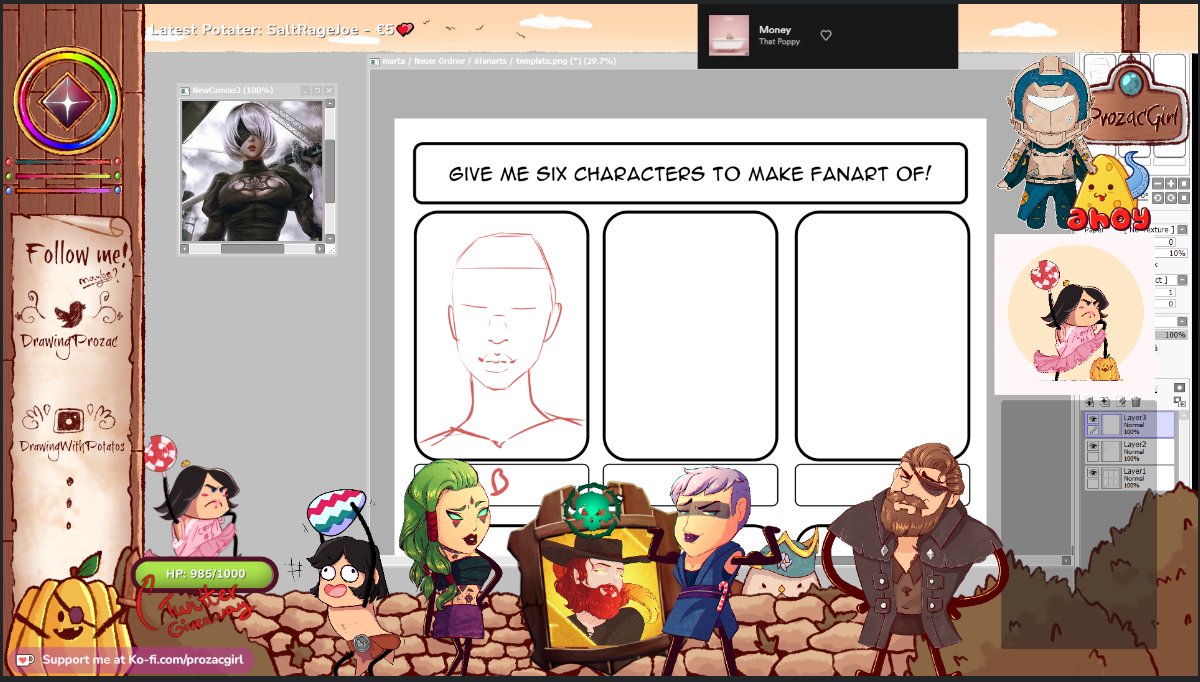
Task: Toggle visibility of Layer3
Action: coord(1093,419)
